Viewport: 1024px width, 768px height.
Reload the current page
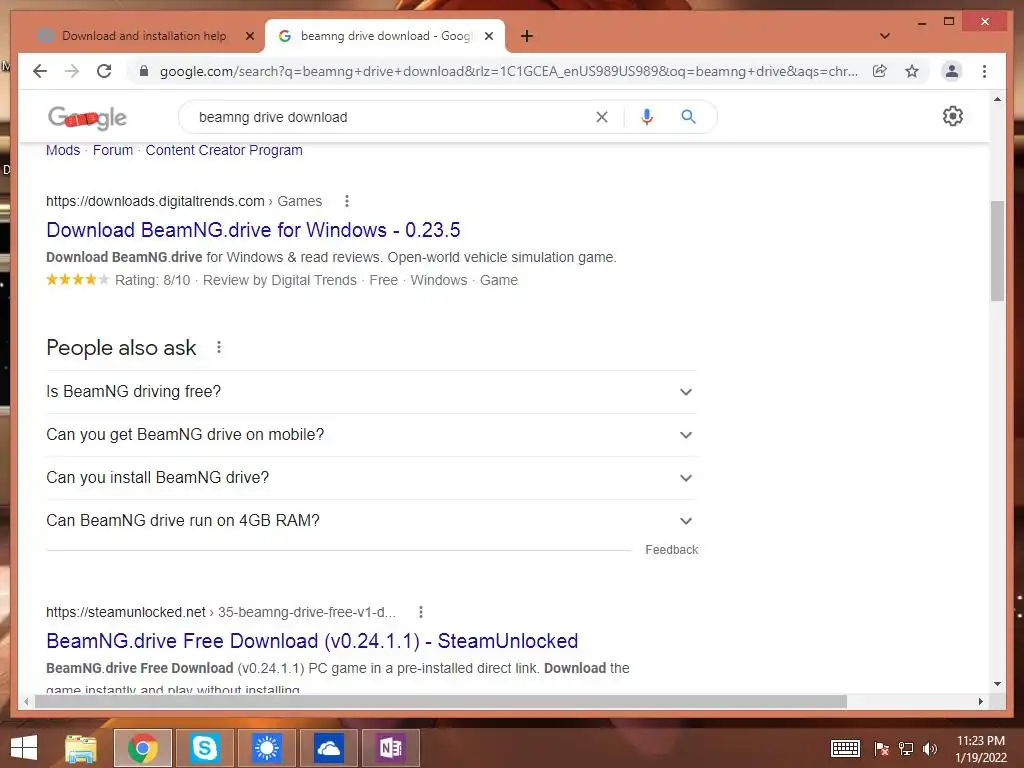[x=104, y=71]
